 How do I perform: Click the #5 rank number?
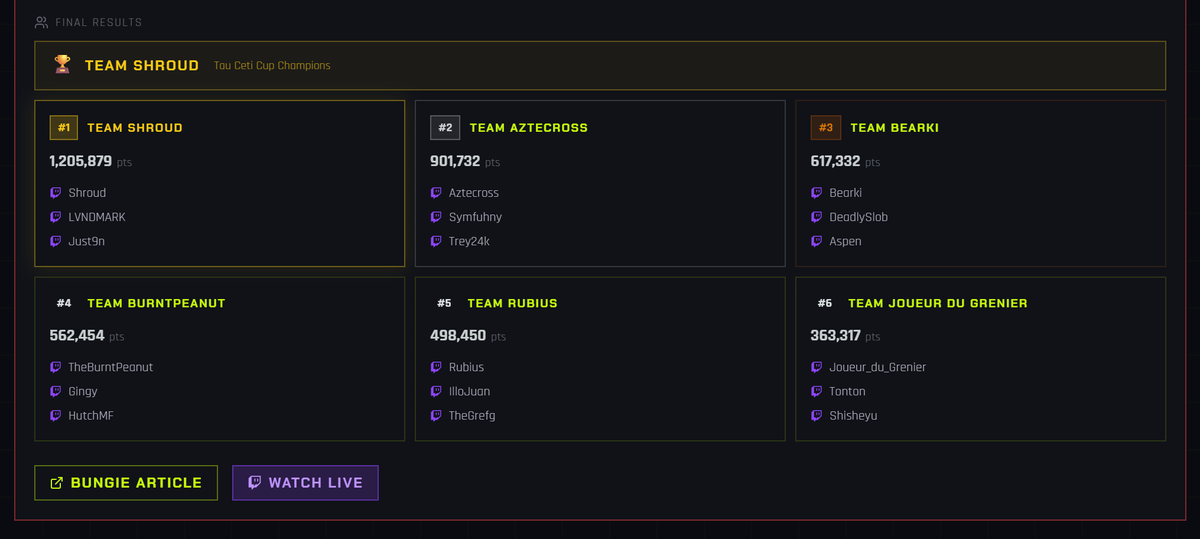[x=445, y=303]
